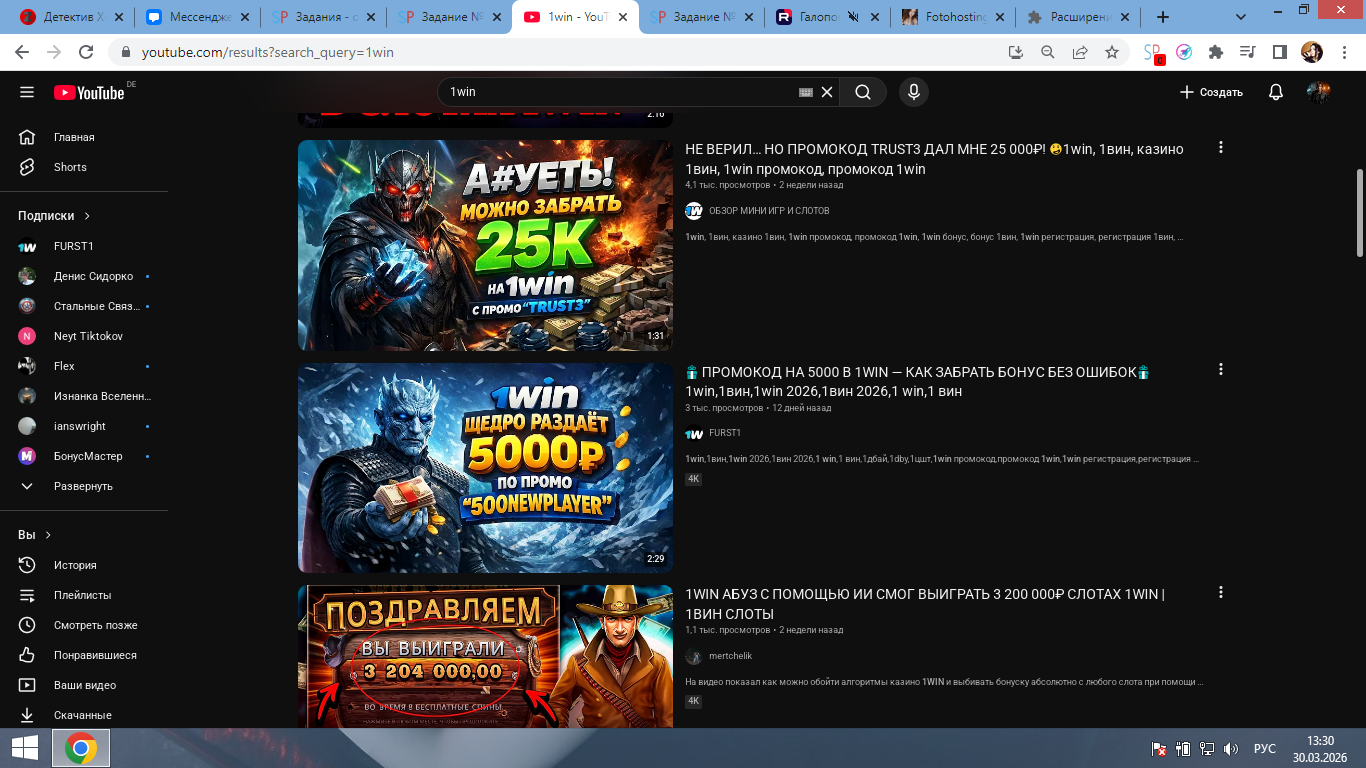
Task: Open the media controls icon in Chrome toolbar
Action: tap(1247, 52)
